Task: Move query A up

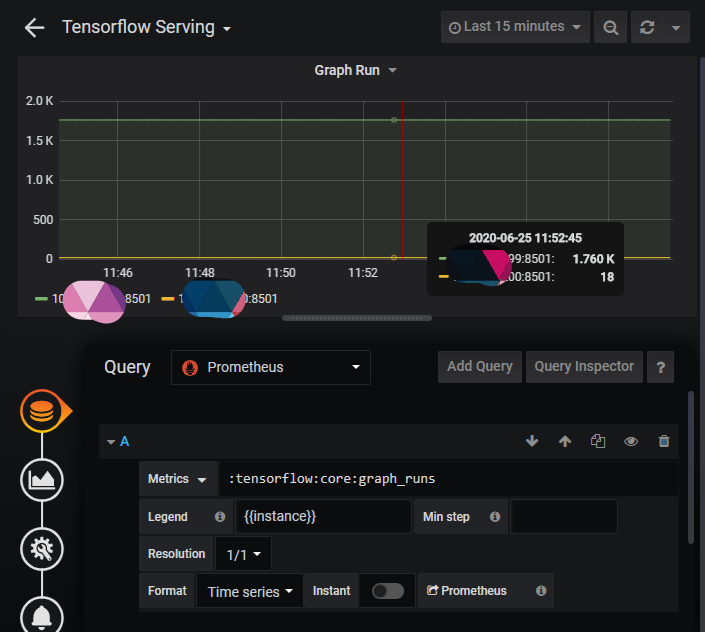Action: tap(565, 441)
